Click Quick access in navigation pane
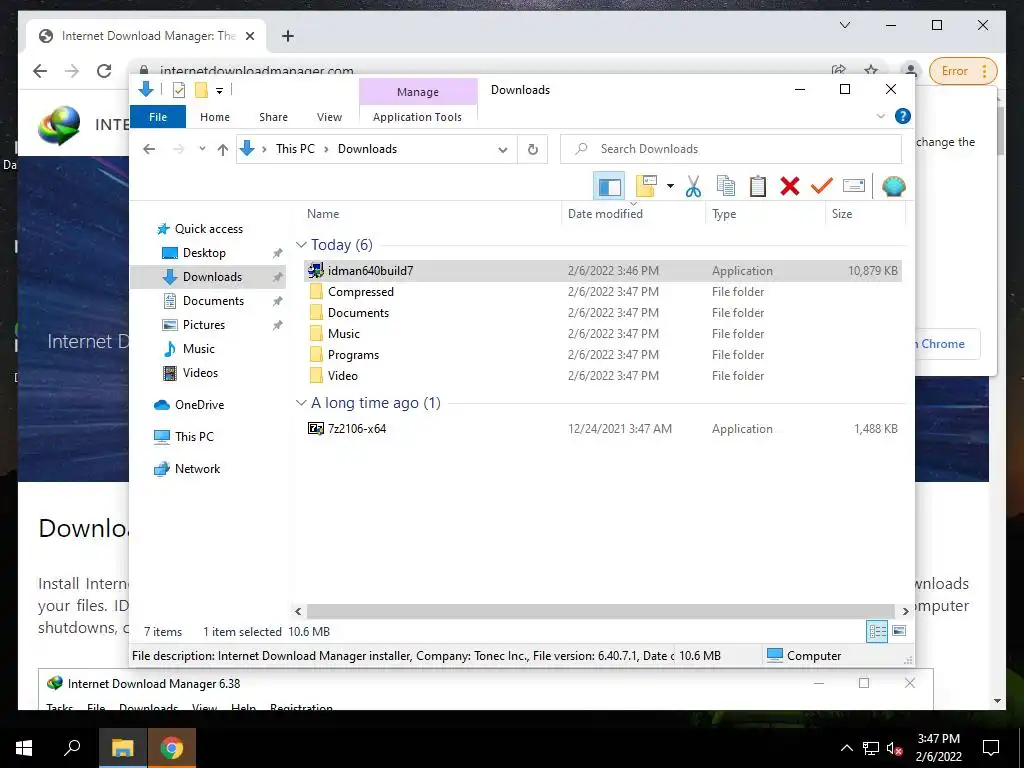1024x768 pixels. click(x=208, y=229)
